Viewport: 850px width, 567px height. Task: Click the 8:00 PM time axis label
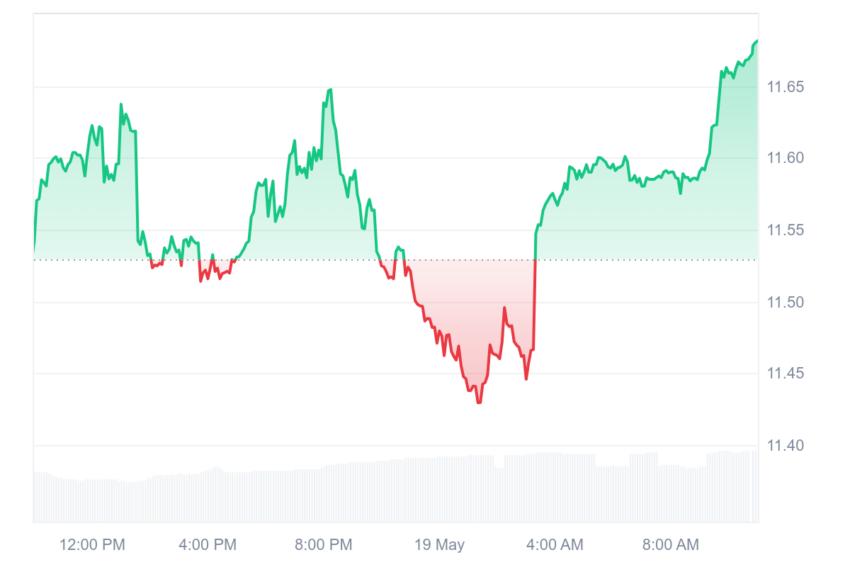[324, 544]
